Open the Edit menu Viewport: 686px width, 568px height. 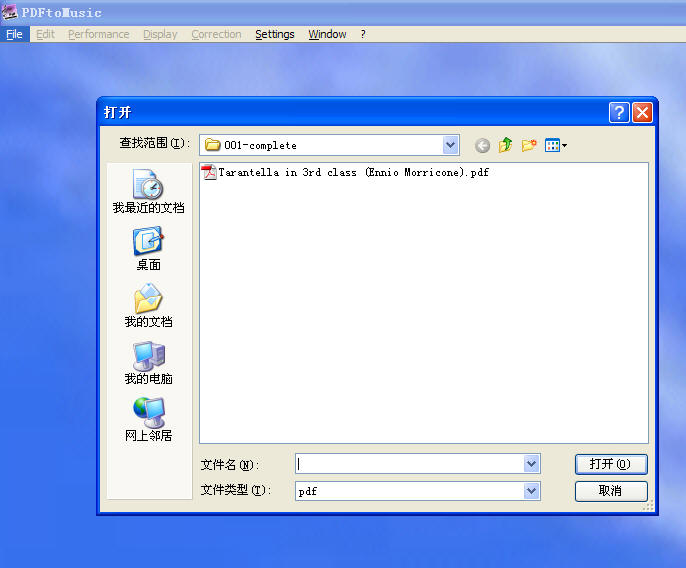(x=46, y=34)
